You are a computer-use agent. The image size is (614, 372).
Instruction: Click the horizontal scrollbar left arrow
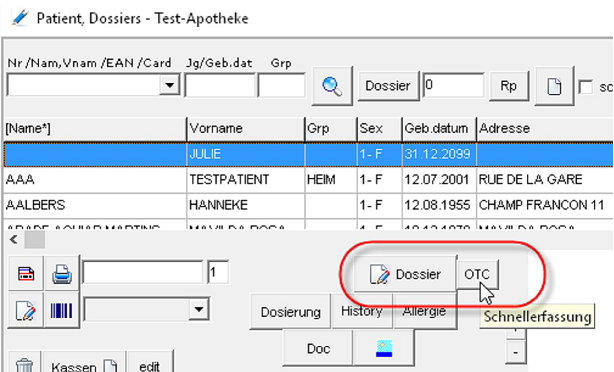click(14, 239)
